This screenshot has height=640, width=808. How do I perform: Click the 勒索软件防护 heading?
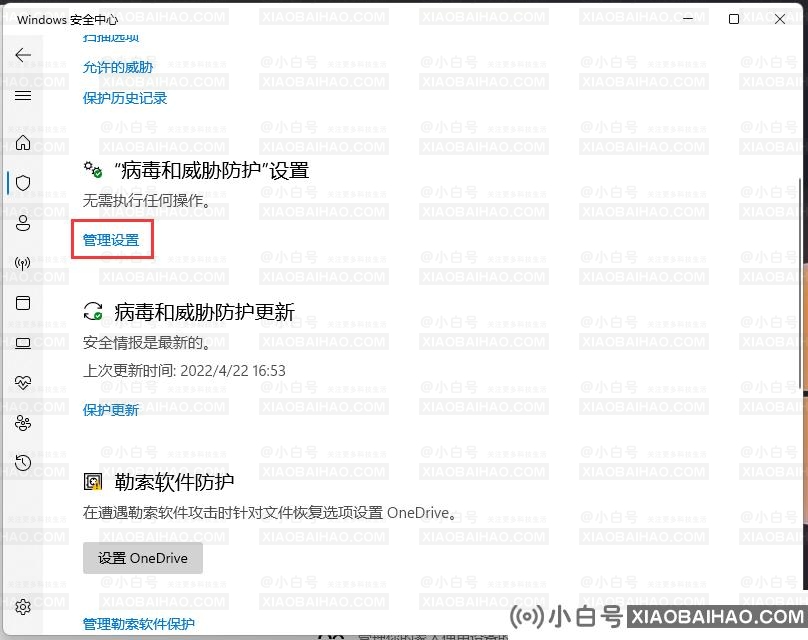[174, 482]
